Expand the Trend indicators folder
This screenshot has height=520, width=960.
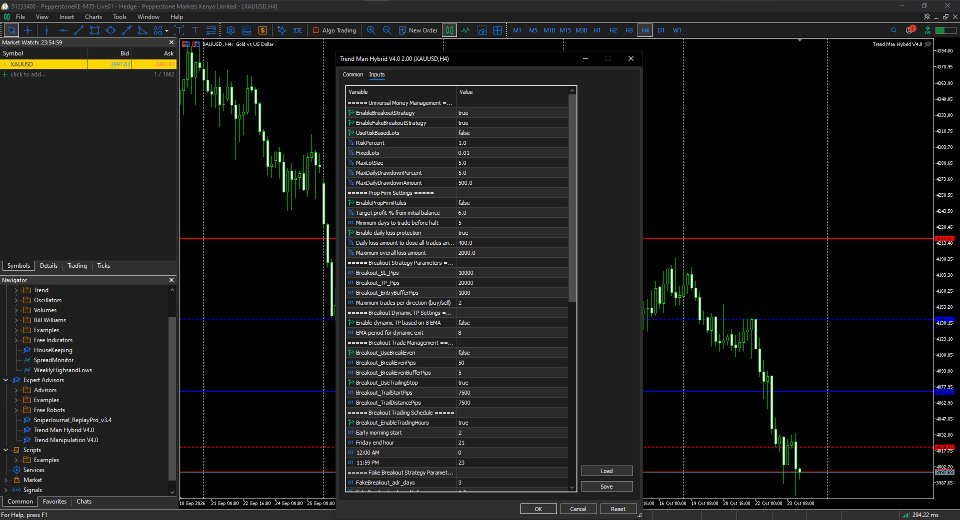(16, 290)
